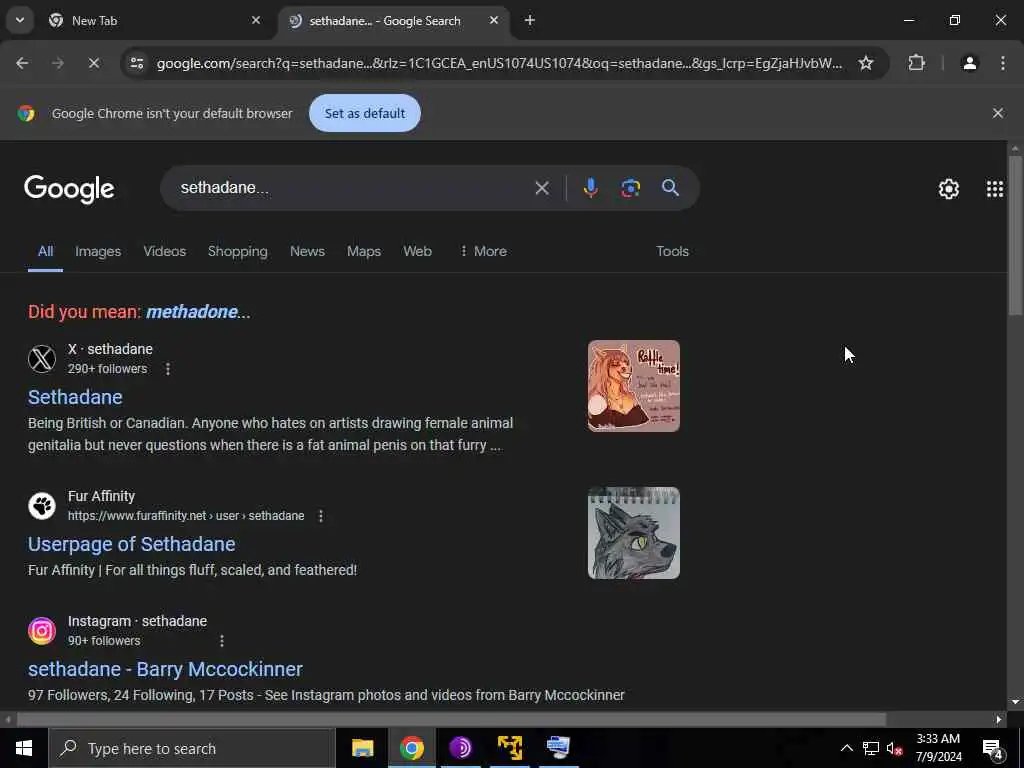Click Set as default button
Image resolution: width=1024 pixels, height=768 pixels.
tap(364, 113)
